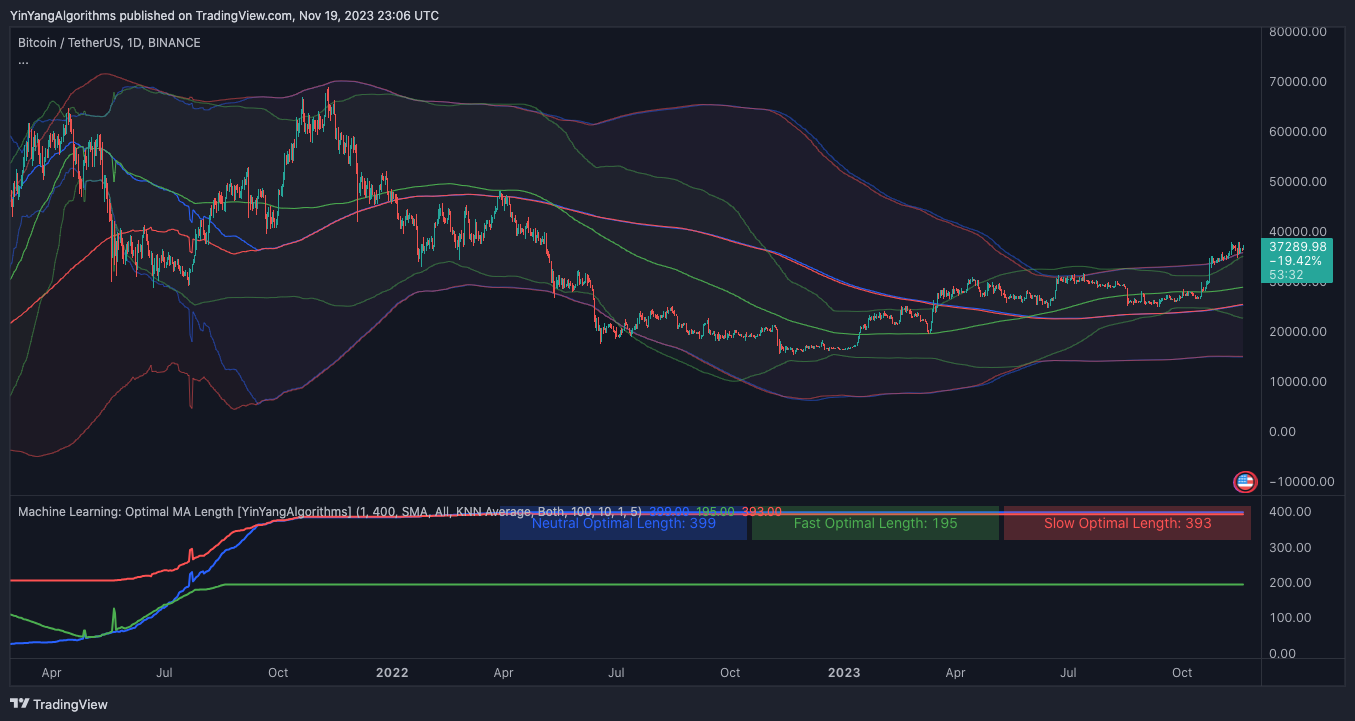This screenshot has width=1355, height=721.
Task: Click the current price label 37289.98
Action: [1298, 246]
